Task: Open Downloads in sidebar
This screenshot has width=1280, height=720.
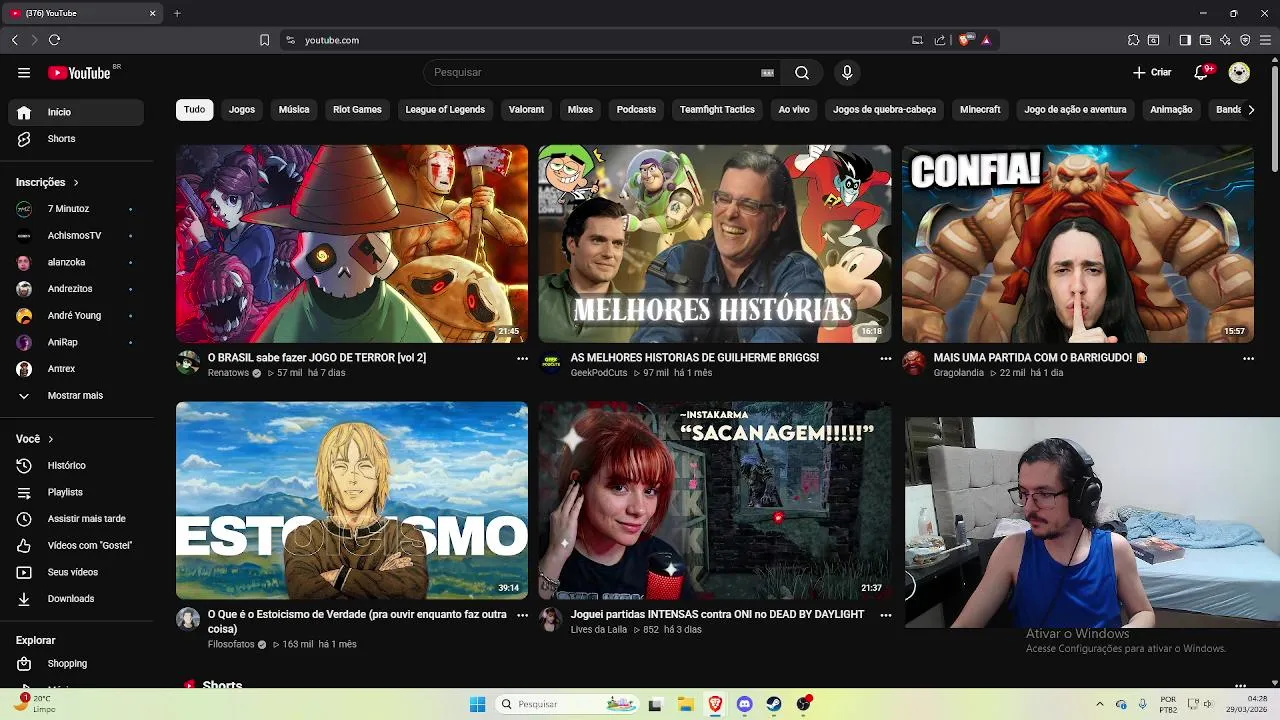Action: pos(76,598)
